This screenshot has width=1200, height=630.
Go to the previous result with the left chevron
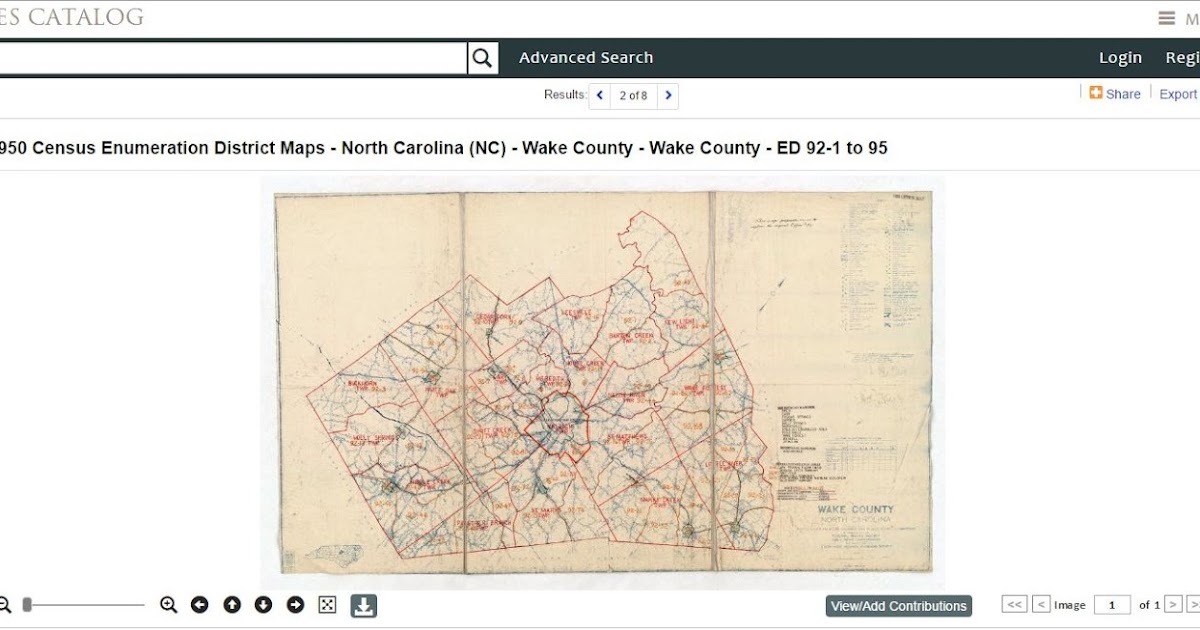599,95
